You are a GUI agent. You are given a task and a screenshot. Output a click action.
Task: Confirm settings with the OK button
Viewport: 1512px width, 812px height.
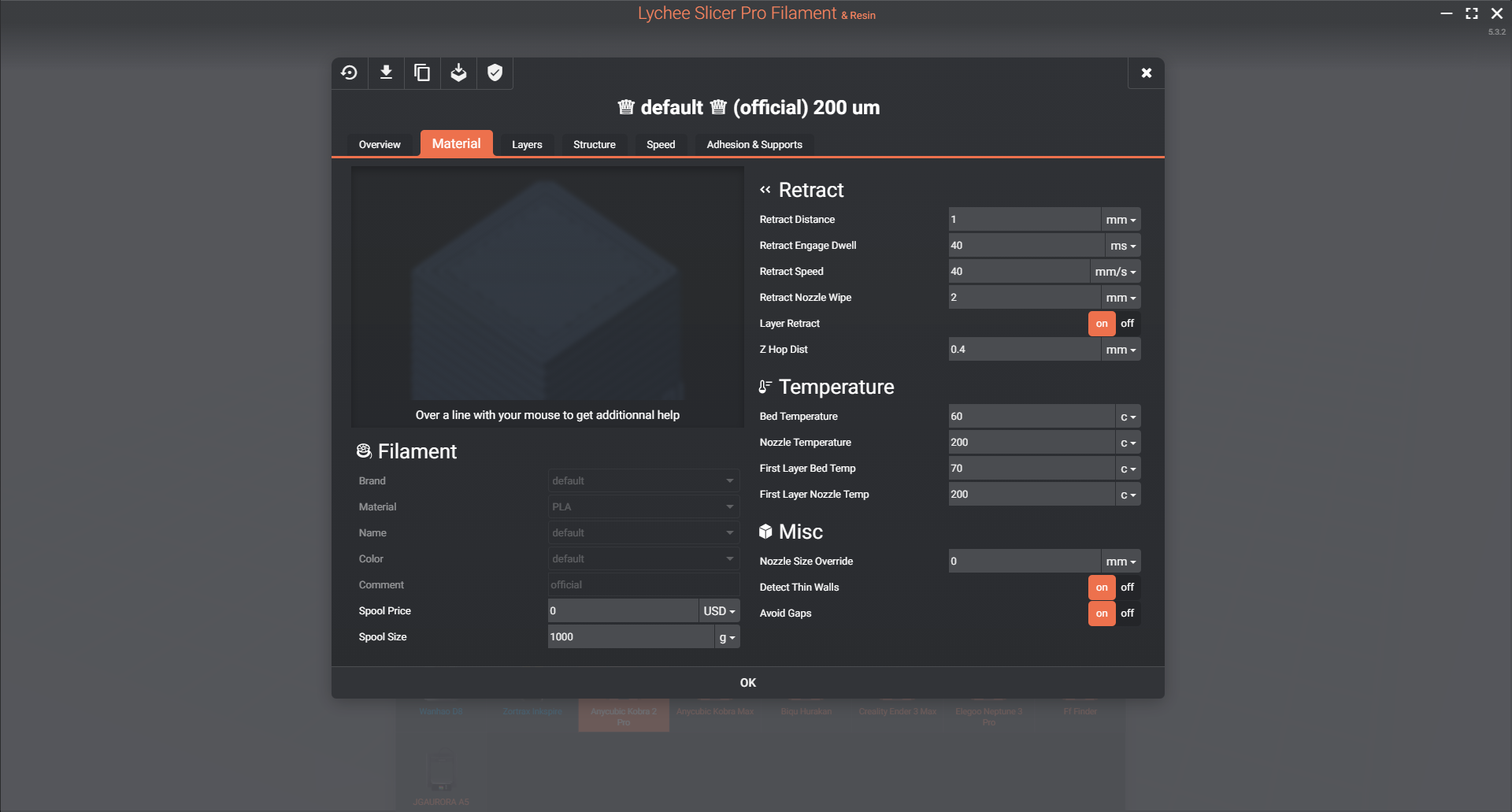[747, 682]
